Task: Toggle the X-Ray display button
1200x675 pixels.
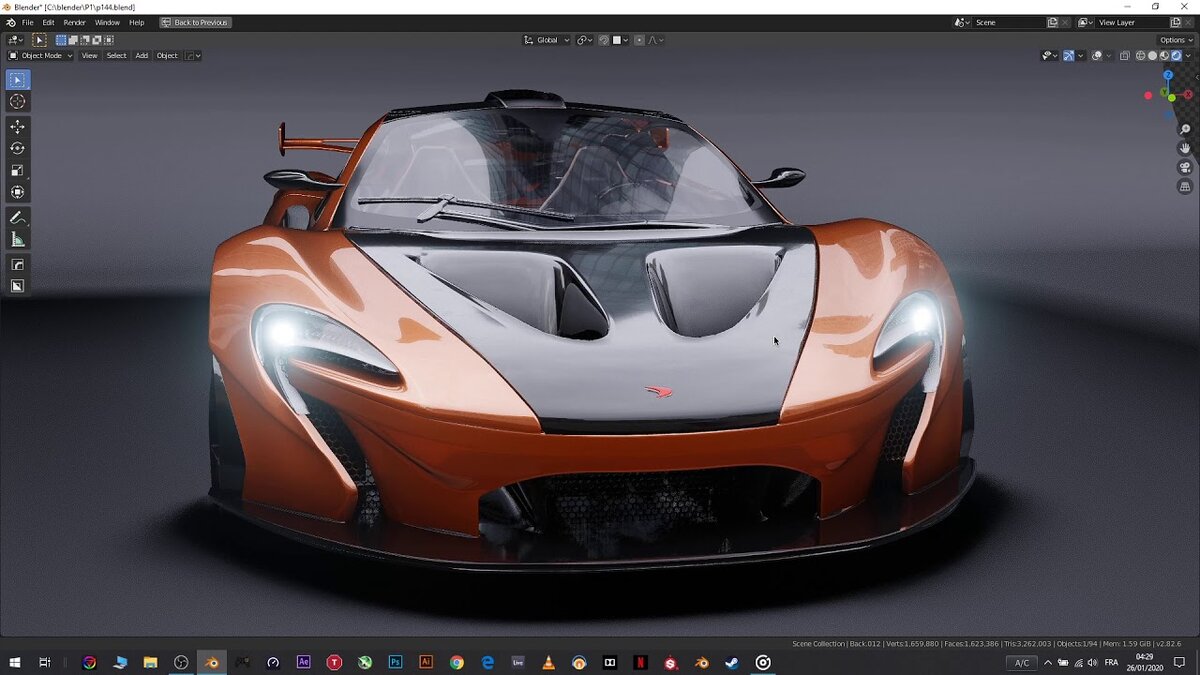Action: [1125, 56]
